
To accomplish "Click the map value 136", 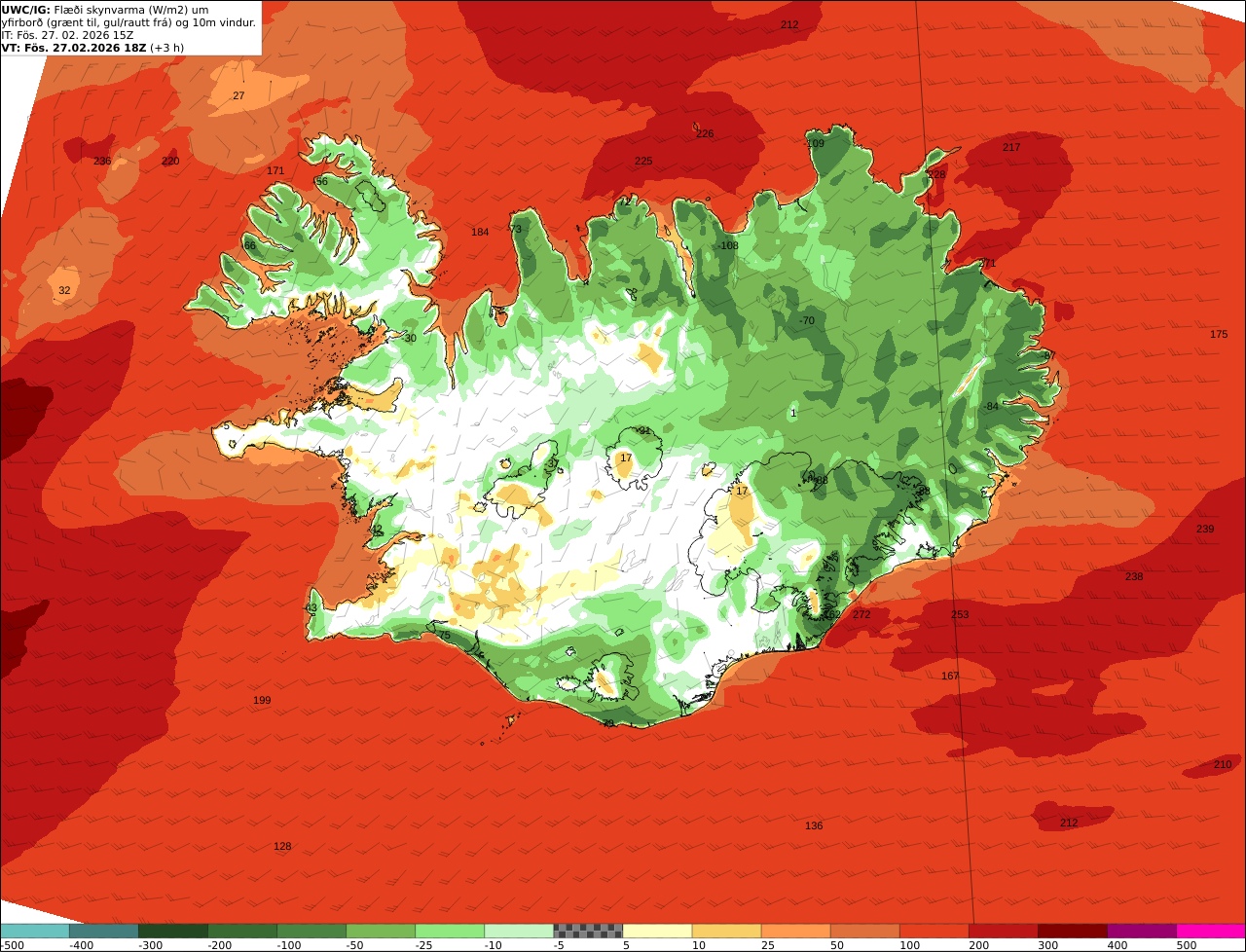I will click(814, 826).
